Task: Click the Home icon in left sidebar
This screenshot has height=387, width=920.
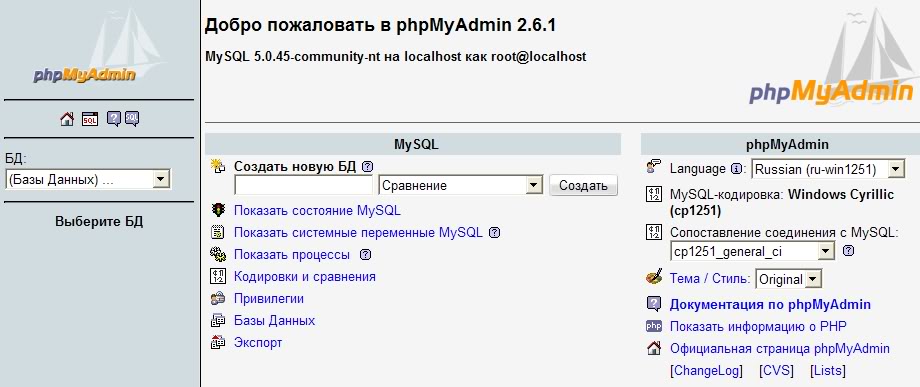Action: tap(67, 119)
